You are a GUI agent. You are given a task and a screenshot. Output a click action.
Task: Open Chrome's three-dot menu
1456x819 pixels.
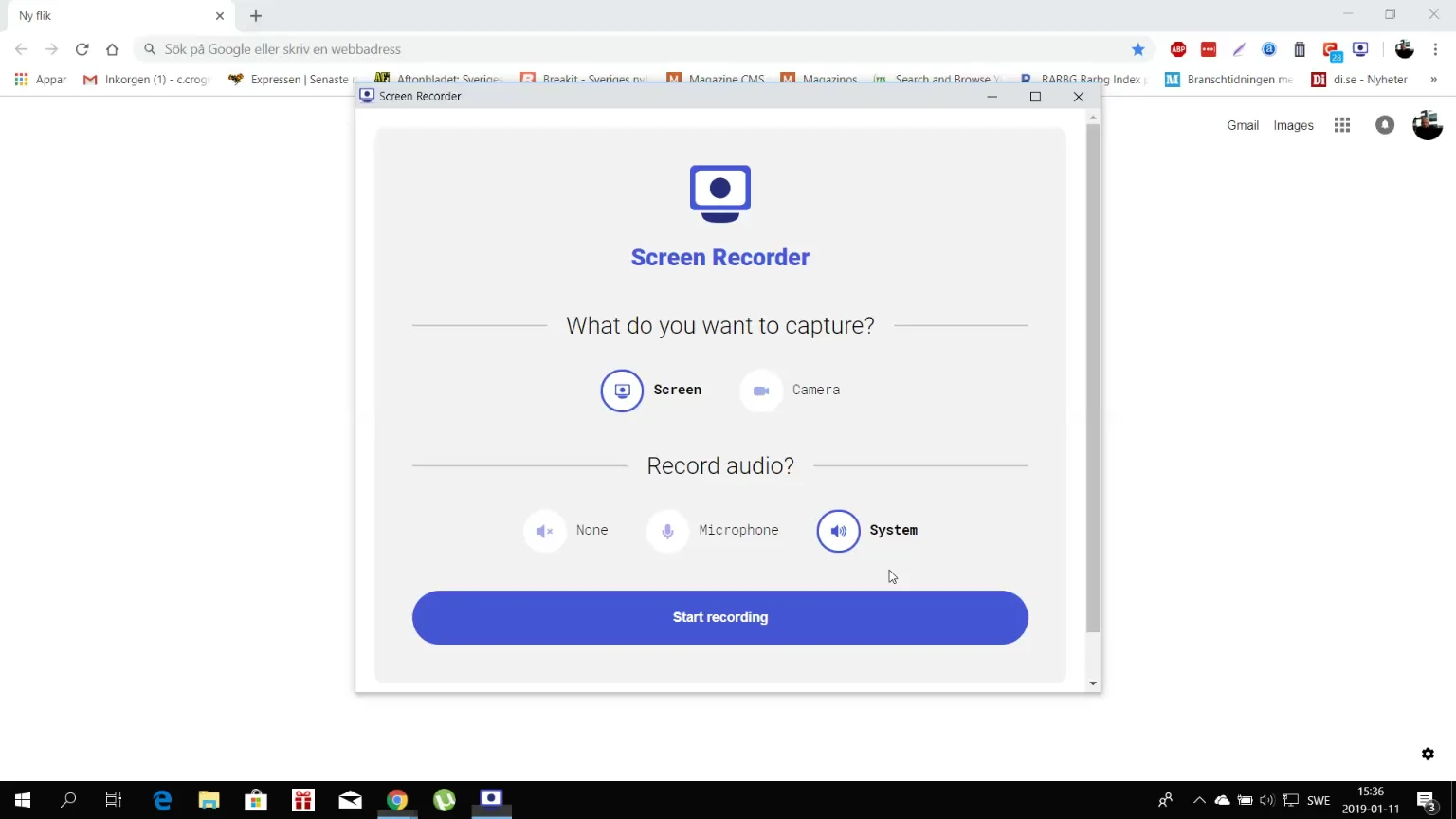point(1436,49)
